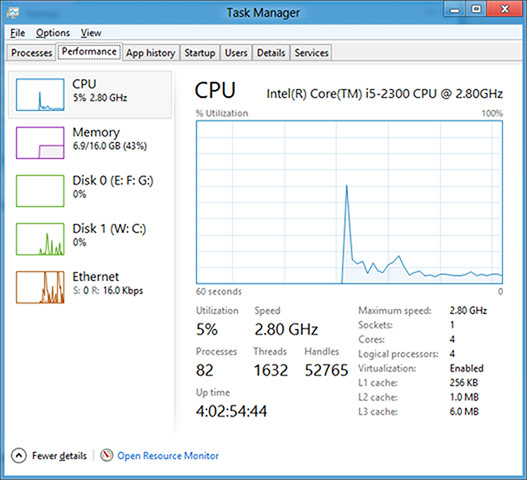The width and height of the screenshot is (527, 480).
Task: Select the Ethernet mini graph thumbnail
Action: pyautogui.click(x=40, y=287)
